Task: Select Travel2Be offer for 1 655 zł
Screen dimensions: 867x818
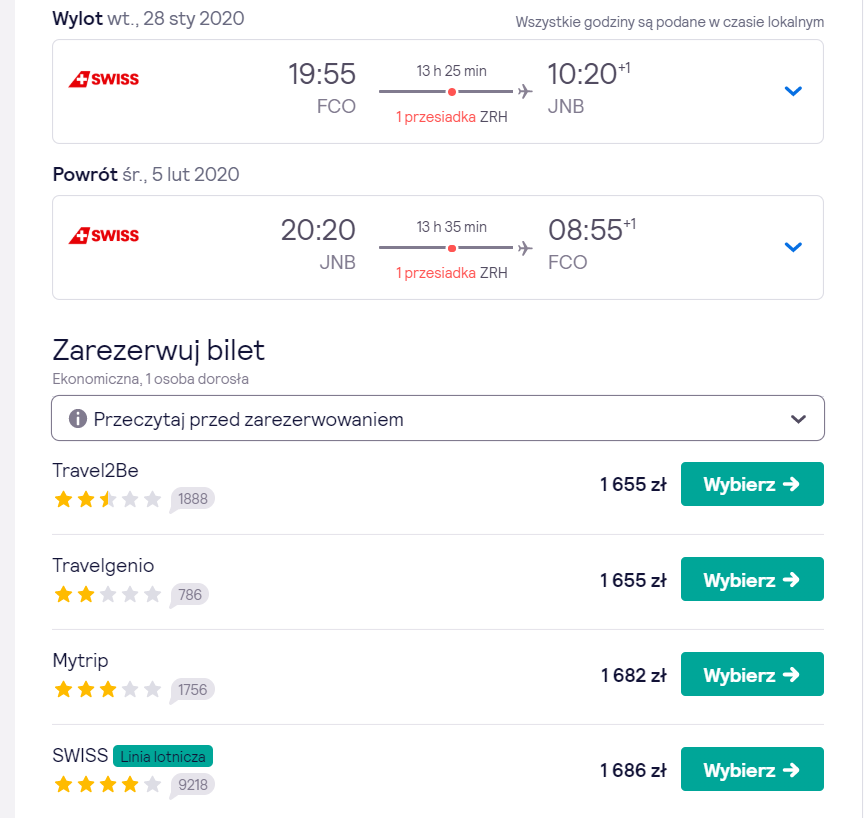Action: [x=752, y=484]
